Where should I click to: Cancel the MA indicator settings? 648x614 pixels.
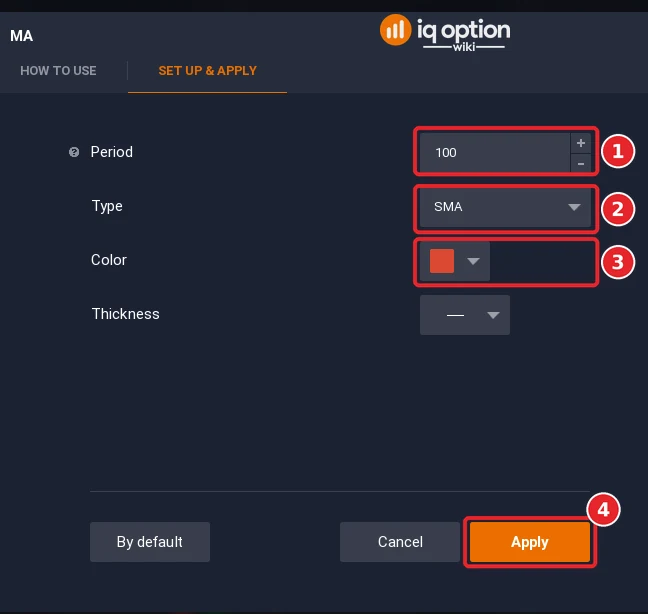(x=400, y=542)
